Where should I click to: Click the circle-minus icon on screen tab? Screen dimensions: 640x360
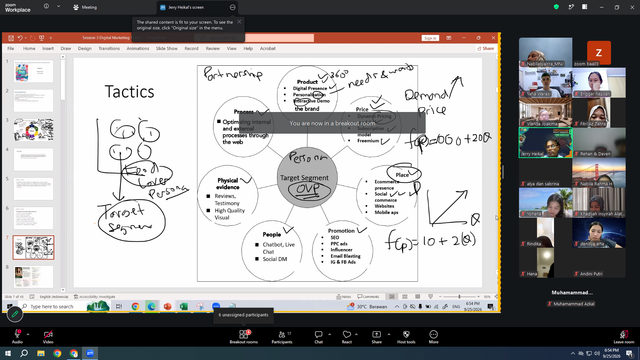click(x=232, y=7)
